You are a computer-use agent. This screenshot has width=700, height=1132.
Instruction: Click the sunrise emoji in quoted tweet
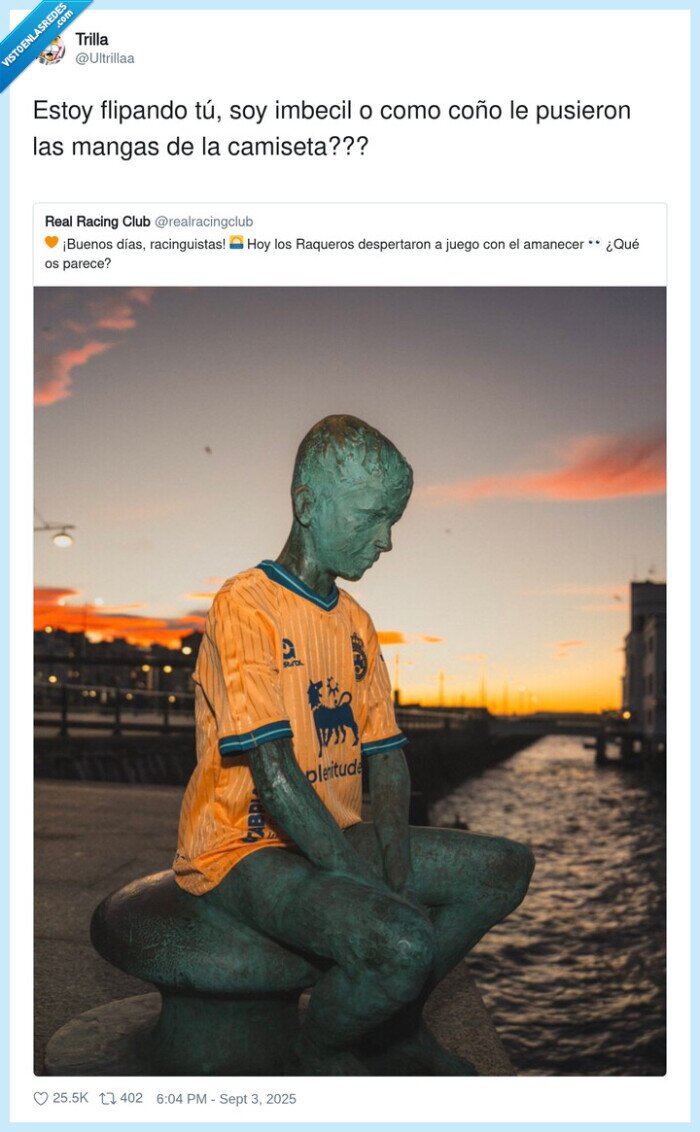[x=236, y=243]
